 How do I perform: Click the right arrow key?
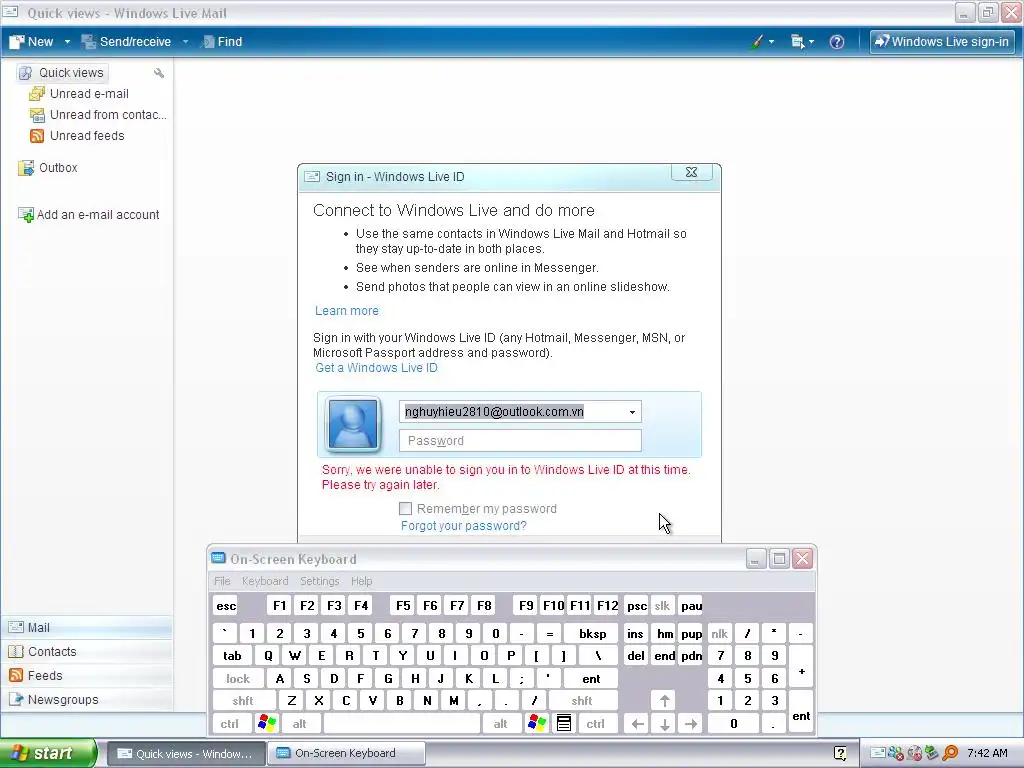tap(691, 724)
